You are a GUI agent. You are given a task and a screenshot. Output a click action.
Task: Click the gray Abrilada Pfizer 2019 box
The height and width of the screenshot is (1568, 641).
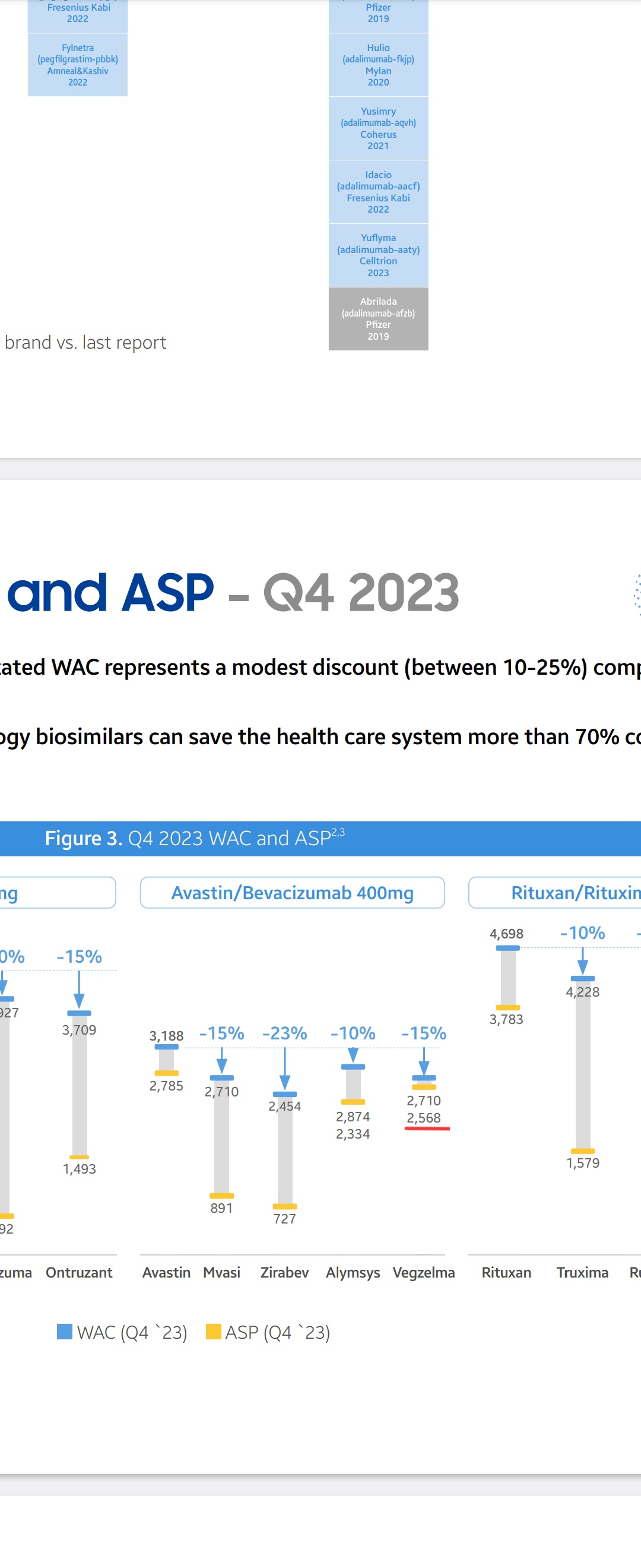pos(378,319)
